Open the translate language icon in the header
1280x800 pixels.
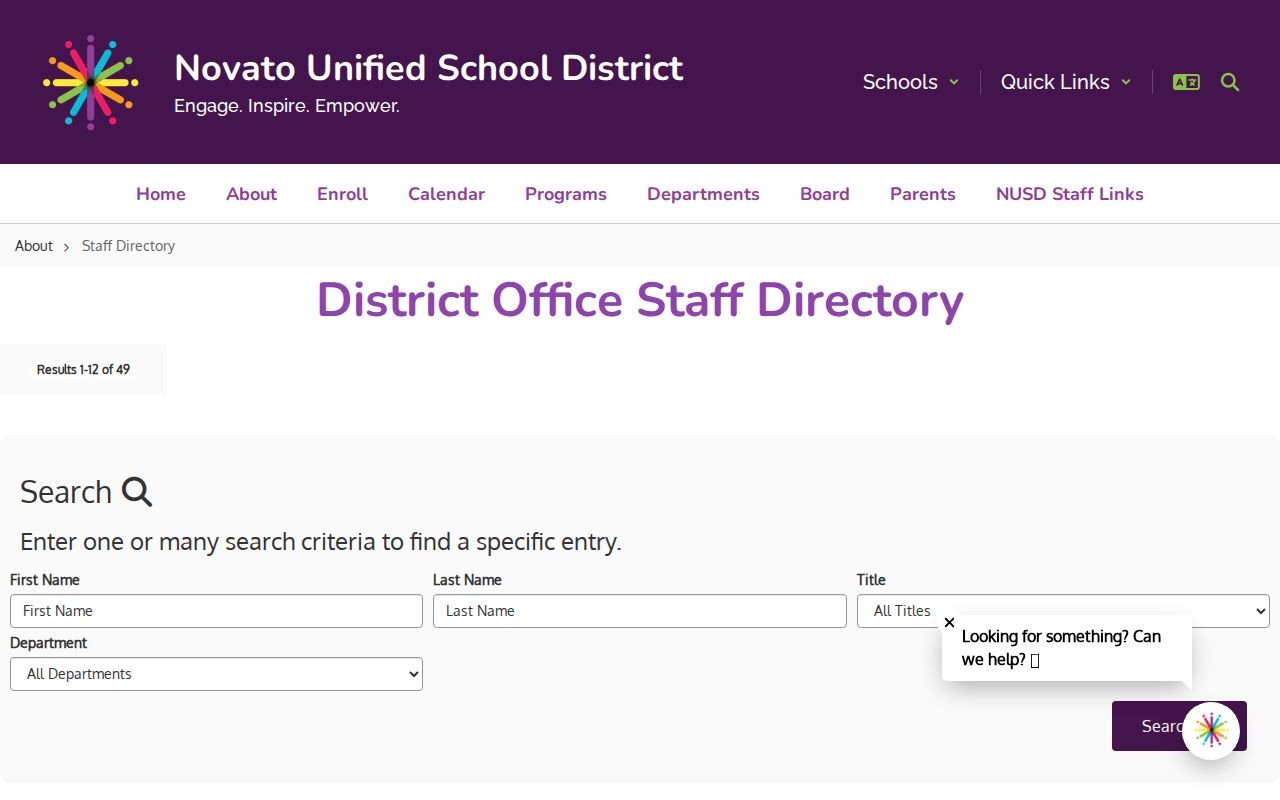(1186, 82)
